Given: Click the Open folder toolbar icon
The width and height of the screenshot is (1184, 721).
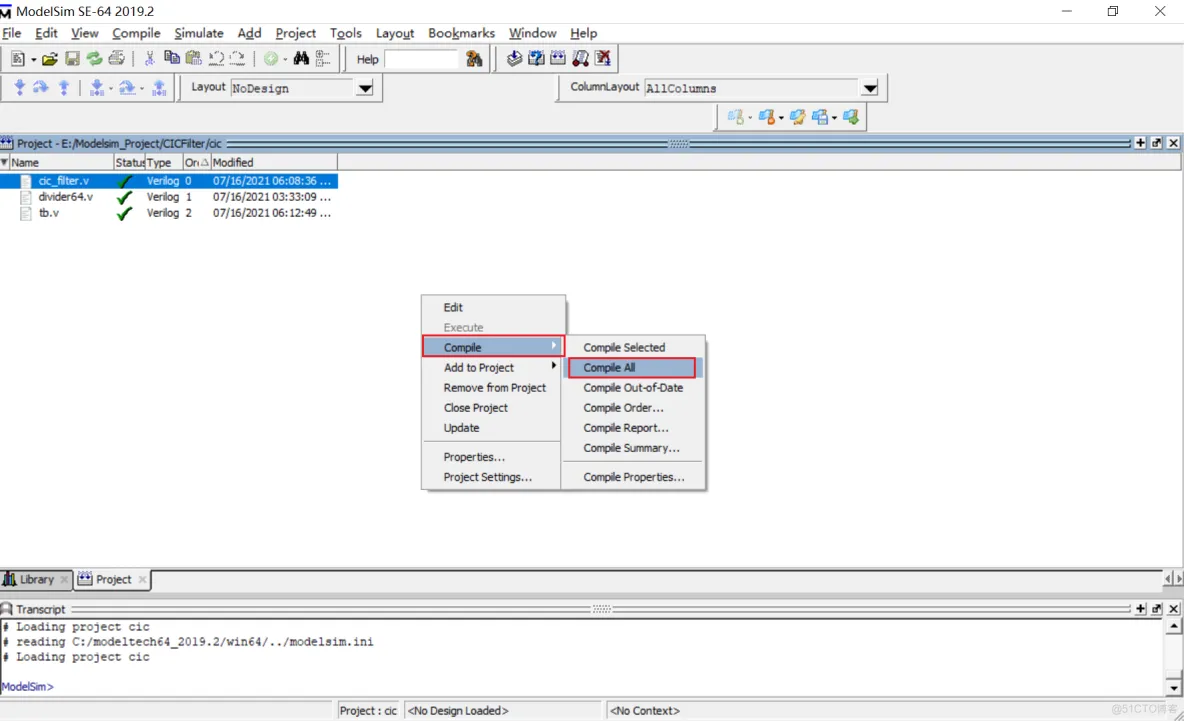Looking at the screenshot, I should pyautogui.click(x=50, y=58).
